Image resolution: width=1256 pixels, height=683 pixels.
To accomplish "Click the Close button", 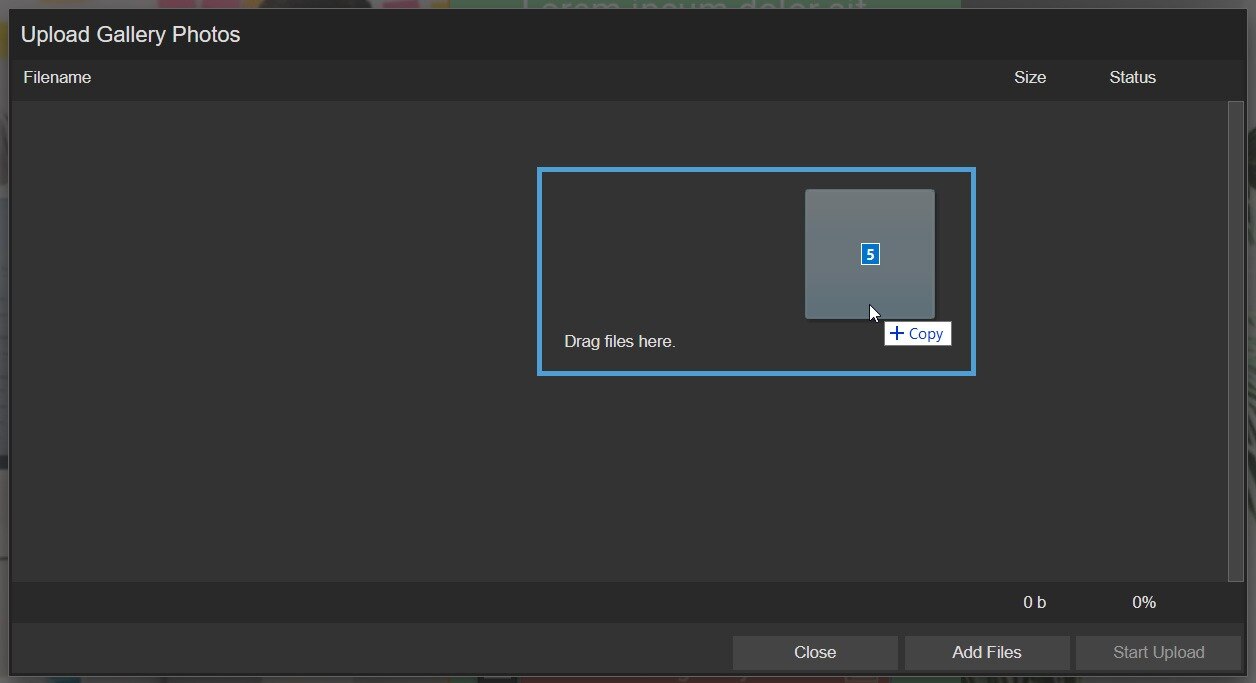I will [x=814, y=652].
